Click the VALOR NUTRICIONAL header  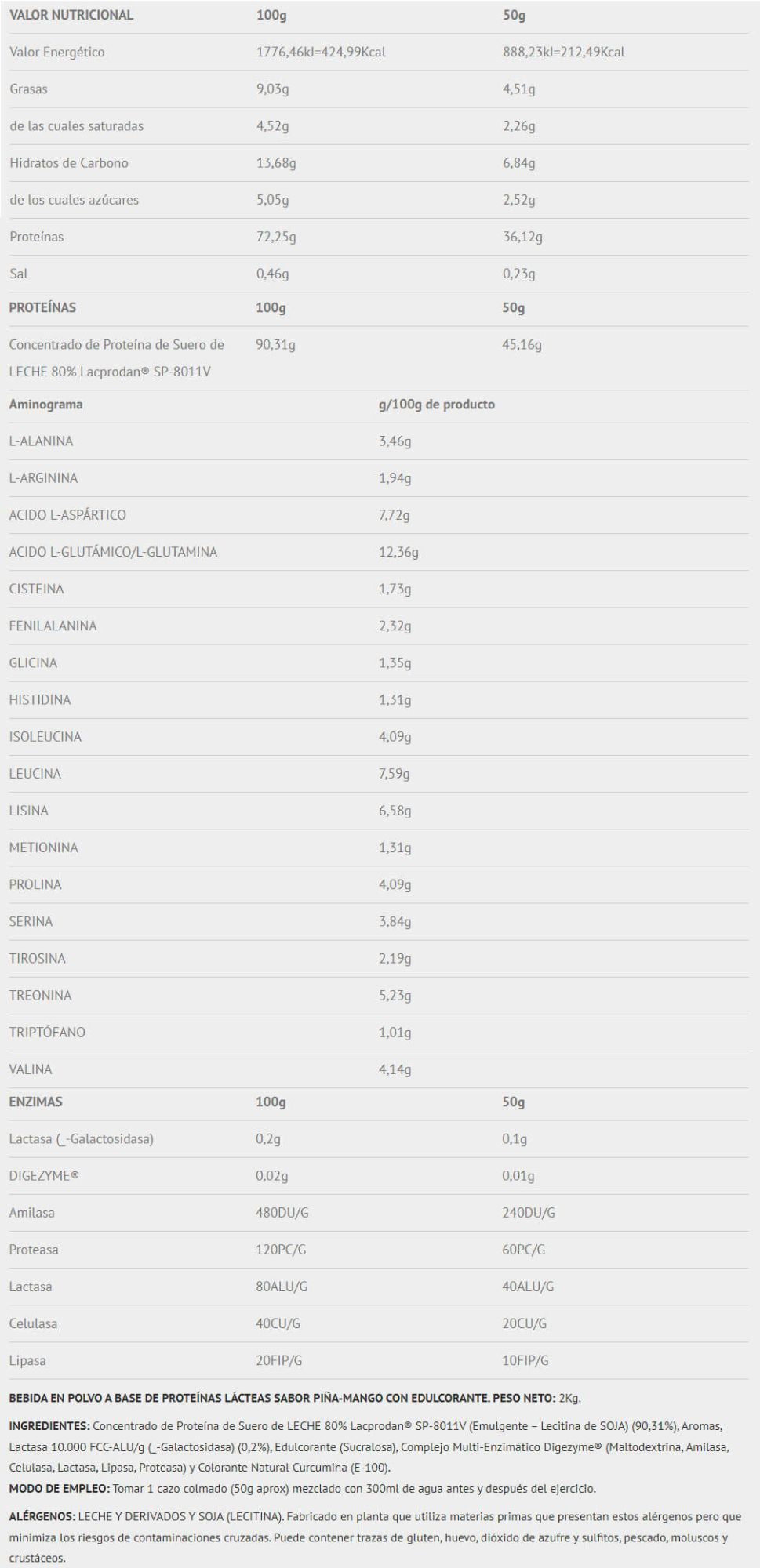pyautogui.click(x=71, y=15)
